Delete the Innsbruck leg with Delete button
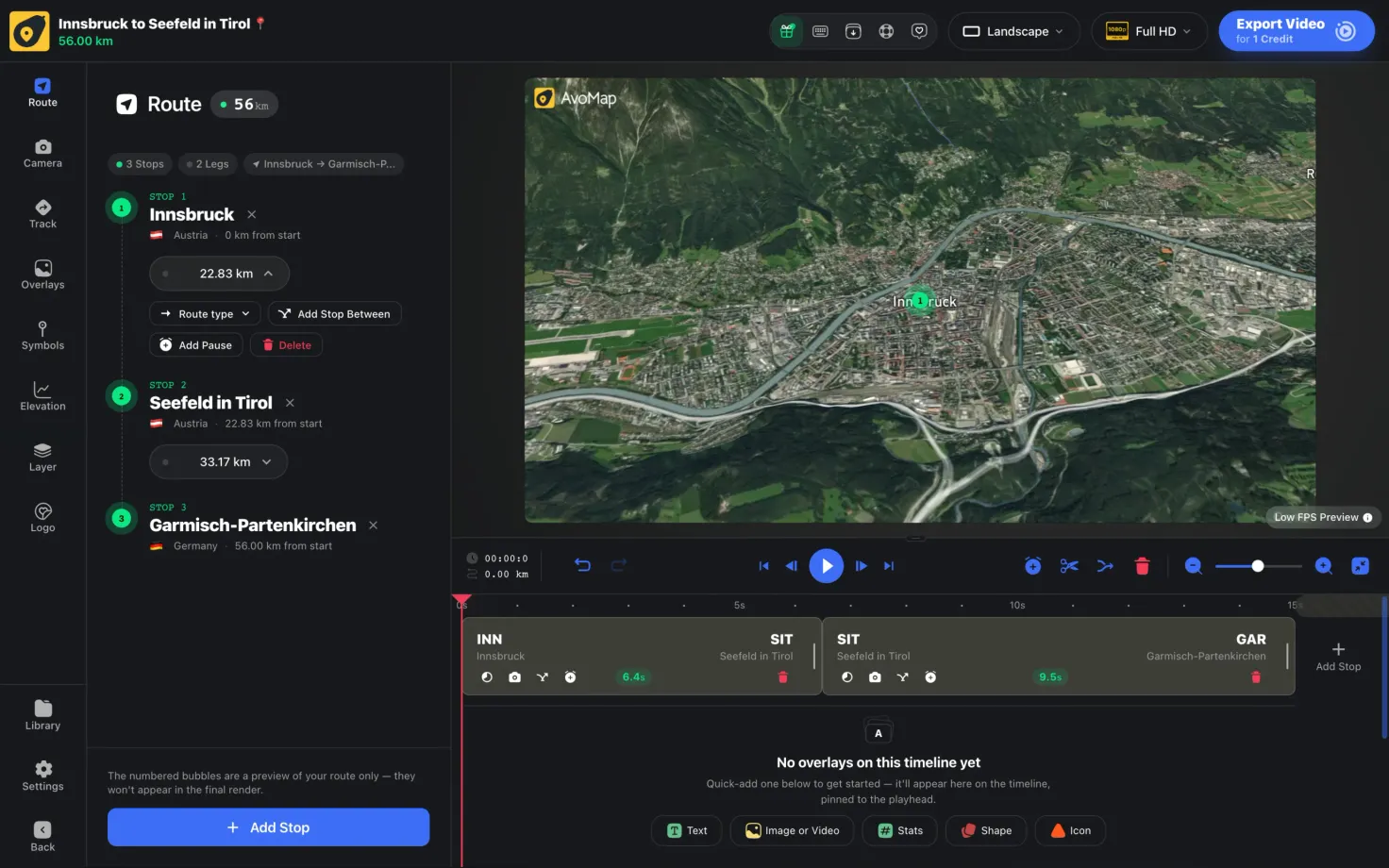This screenshot has height=868, width=1389. coord(286,345)
